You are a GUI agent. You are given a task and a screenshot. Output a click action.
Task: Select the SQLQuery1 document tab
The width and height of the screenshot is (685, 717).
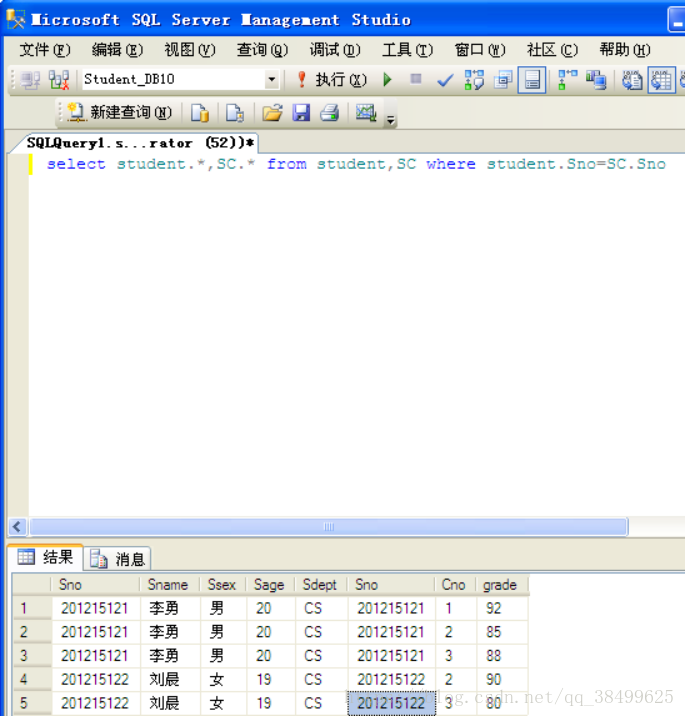pyautogui.click(x=139, y=143)
